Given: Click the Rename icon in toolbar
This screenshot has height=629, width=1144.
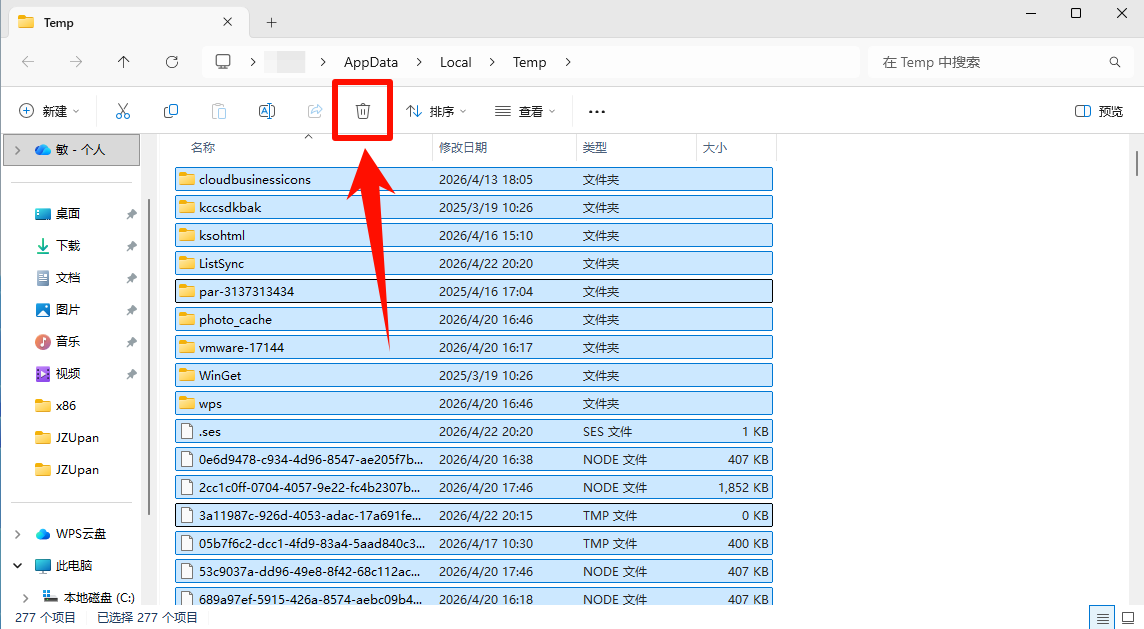Looking at the screenshot, I should [267, 111].
